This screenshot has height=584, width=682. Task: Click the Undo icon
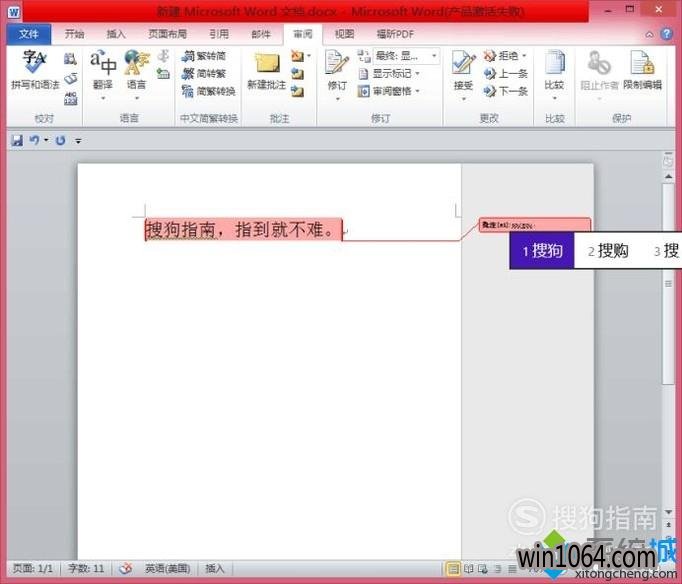coord(34,140)
